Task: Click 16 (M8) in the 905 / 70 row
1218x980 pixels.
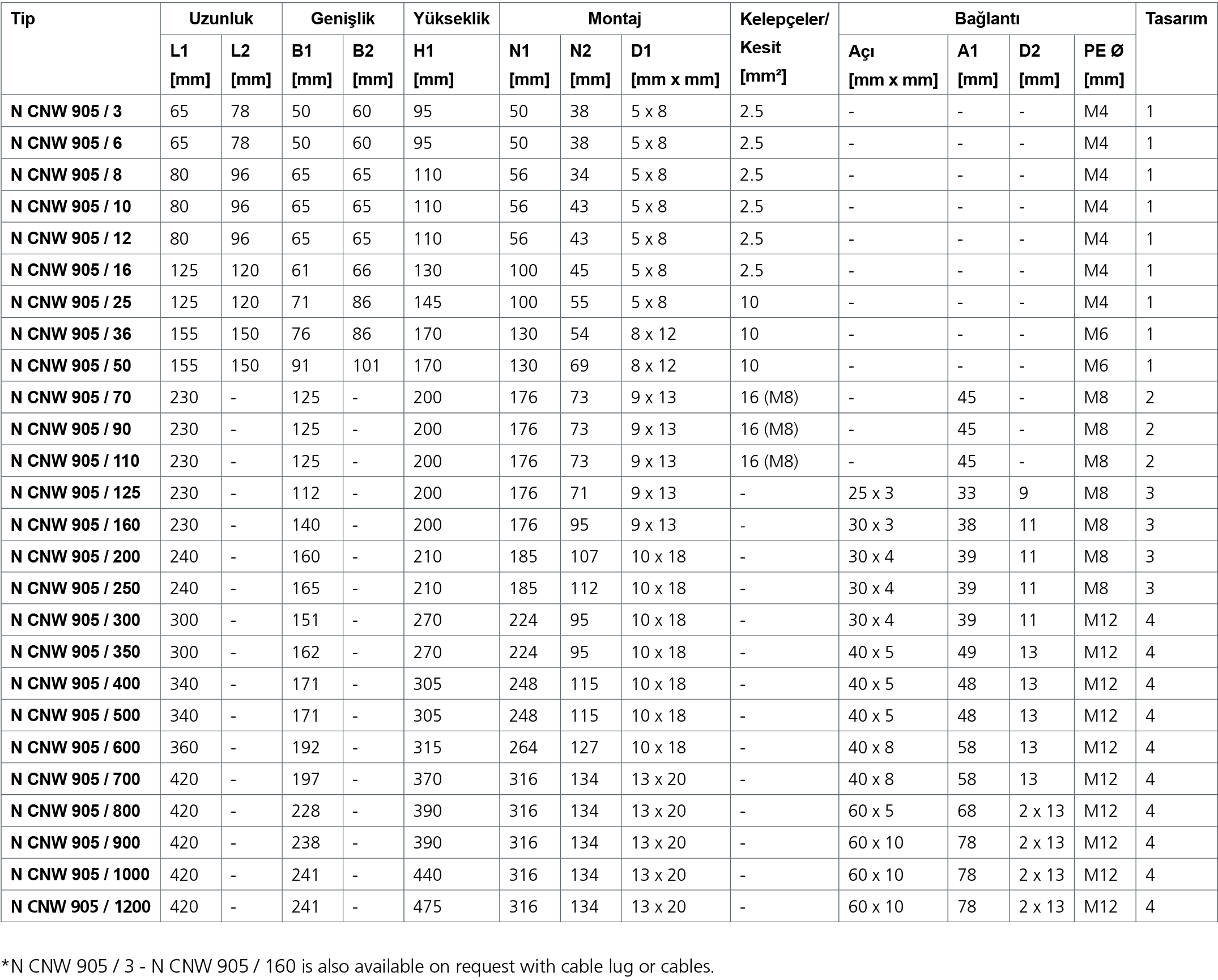Action: 769,397
